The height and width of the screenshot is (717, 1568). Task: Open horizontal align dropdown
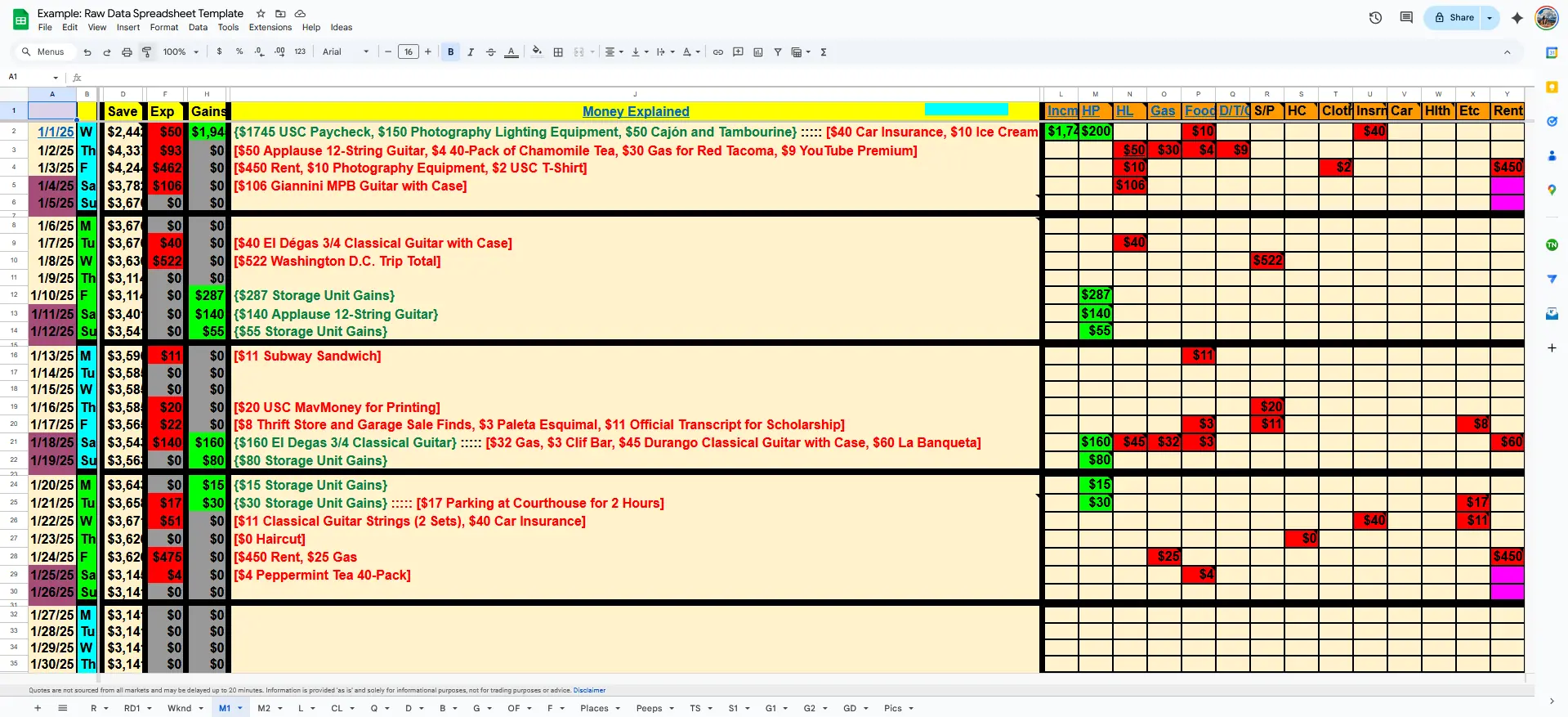tap(614, 52)
